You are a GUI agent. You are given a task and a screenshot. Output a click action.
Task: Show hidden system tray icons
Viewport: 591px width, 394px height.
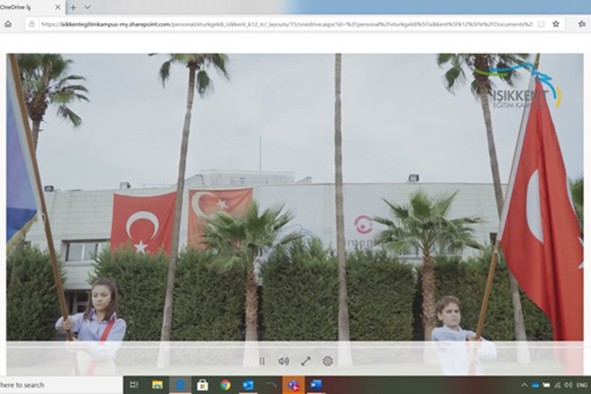point(524,385)
